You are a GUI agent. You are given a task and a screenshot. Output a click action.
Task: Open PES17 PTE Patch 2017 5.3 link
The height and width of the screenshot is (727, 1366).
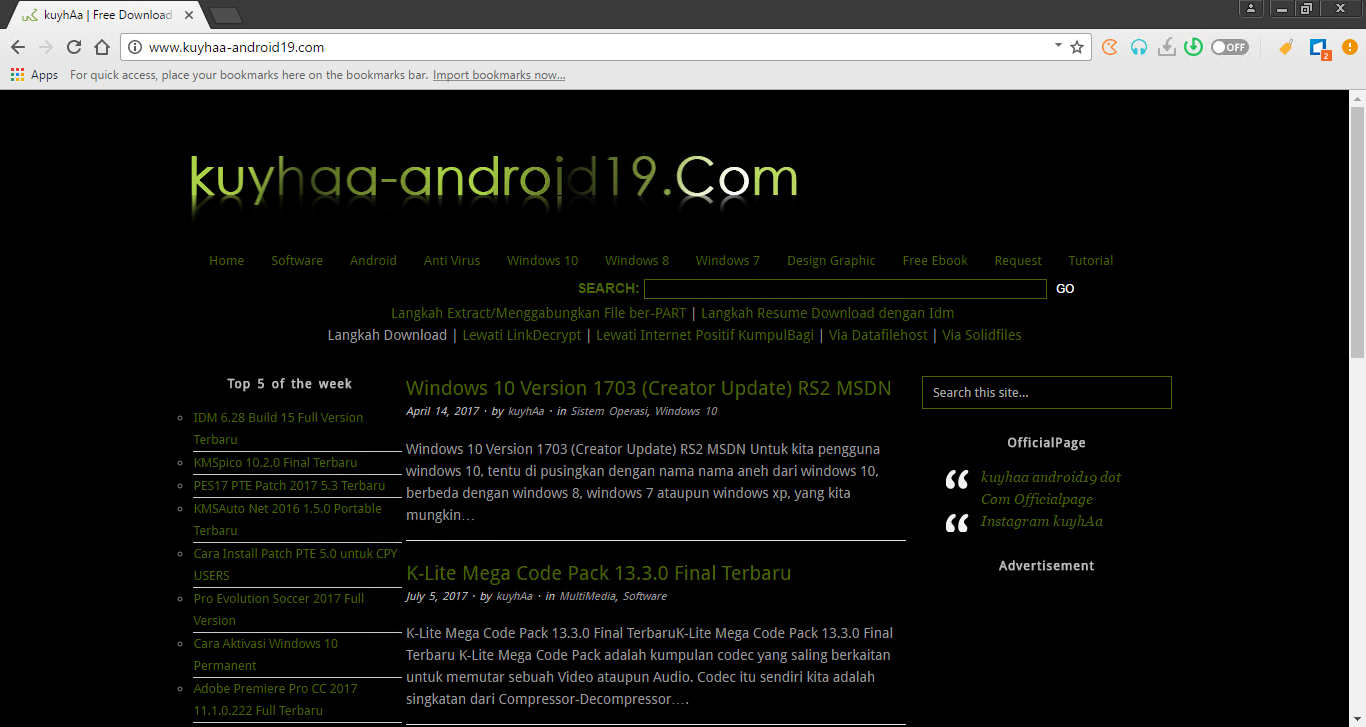coord(289,486)
